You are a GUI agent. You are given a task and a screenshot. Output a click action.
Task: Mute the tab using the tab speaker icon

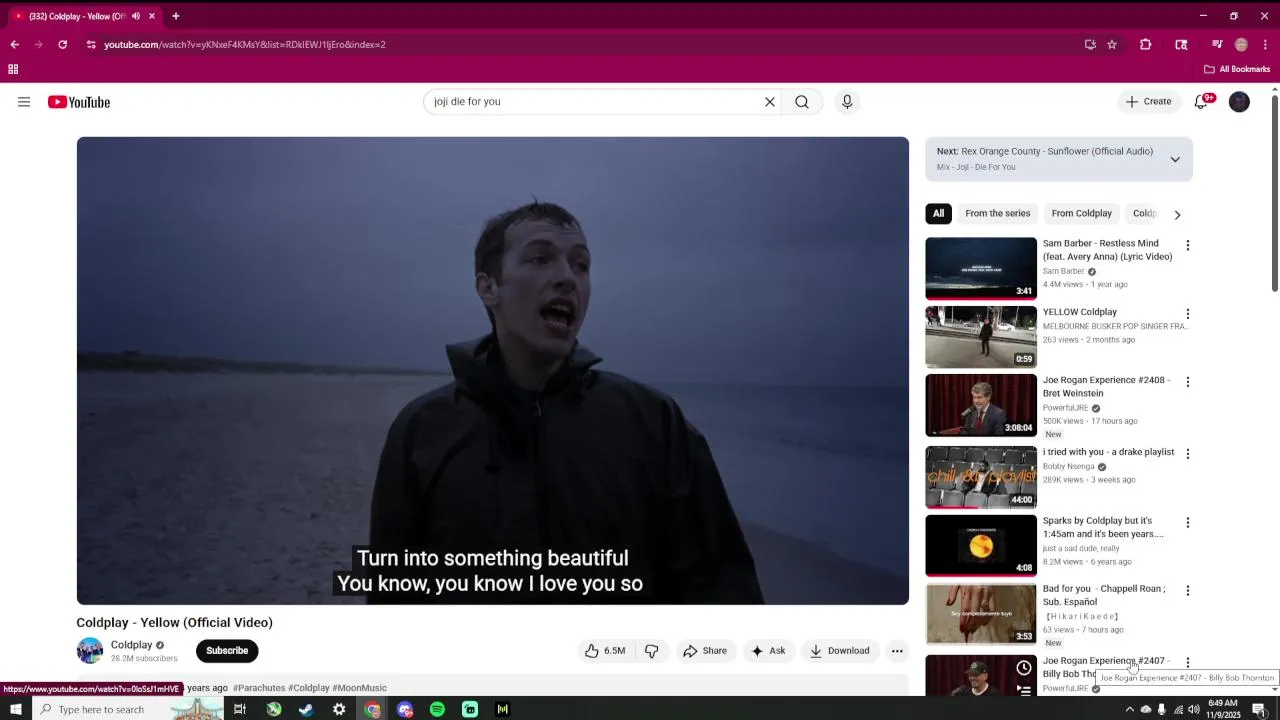[136, 16]
